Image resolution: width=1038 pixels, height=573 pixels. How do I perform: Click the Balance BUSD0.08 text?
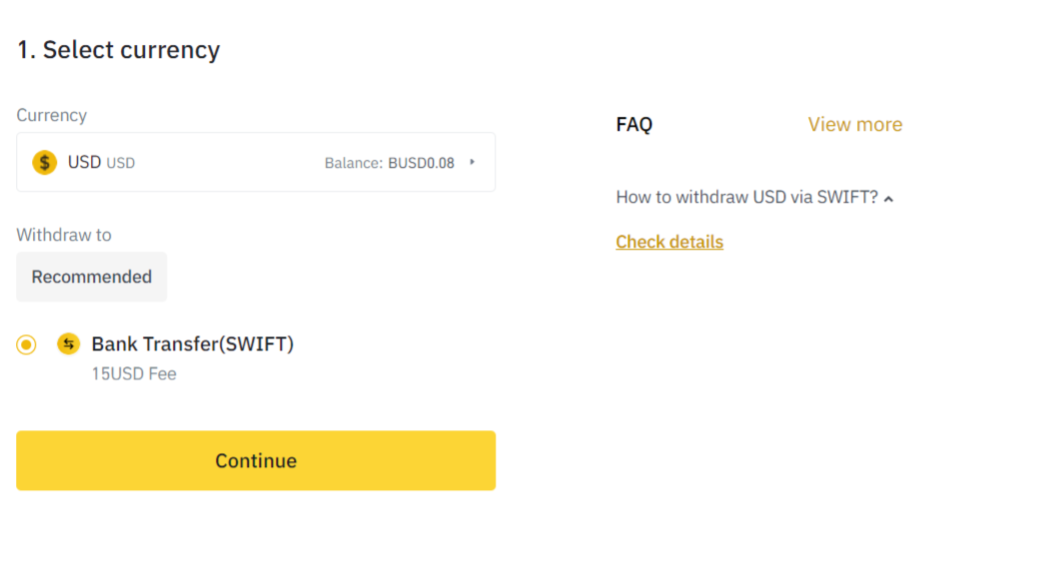(x=389, y=163)
